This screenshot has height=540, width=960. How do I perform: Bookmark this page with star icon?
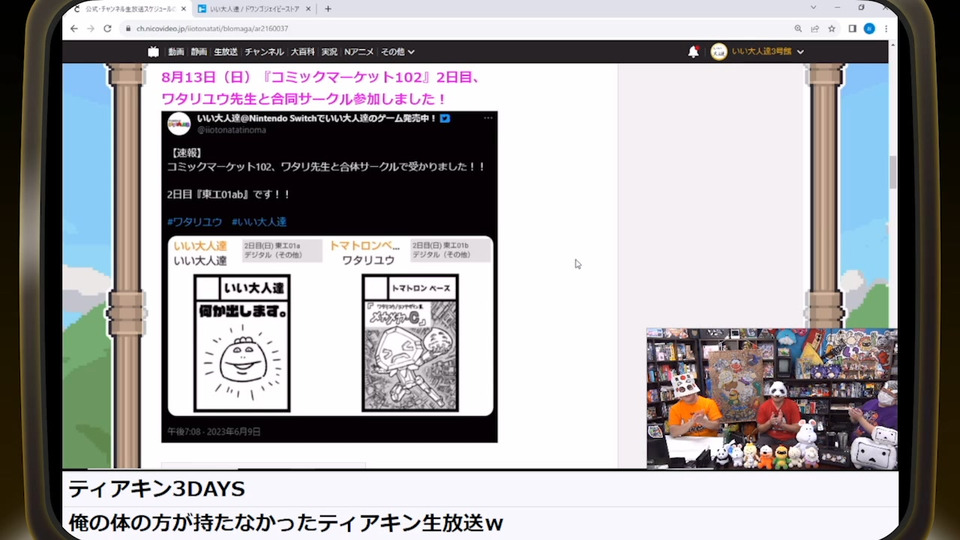pos(831,29)
